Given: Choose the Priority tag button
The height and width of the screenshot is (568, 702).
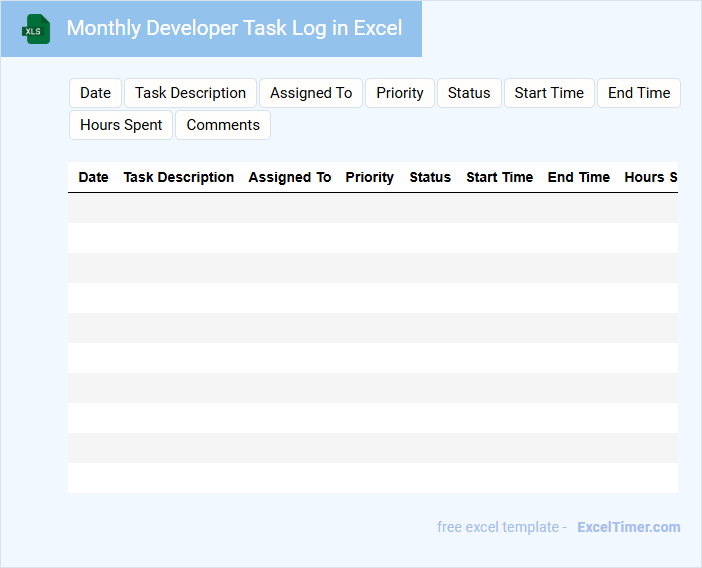Looking at the screenshot, I should pyautogui.click(x=400, y=93).
